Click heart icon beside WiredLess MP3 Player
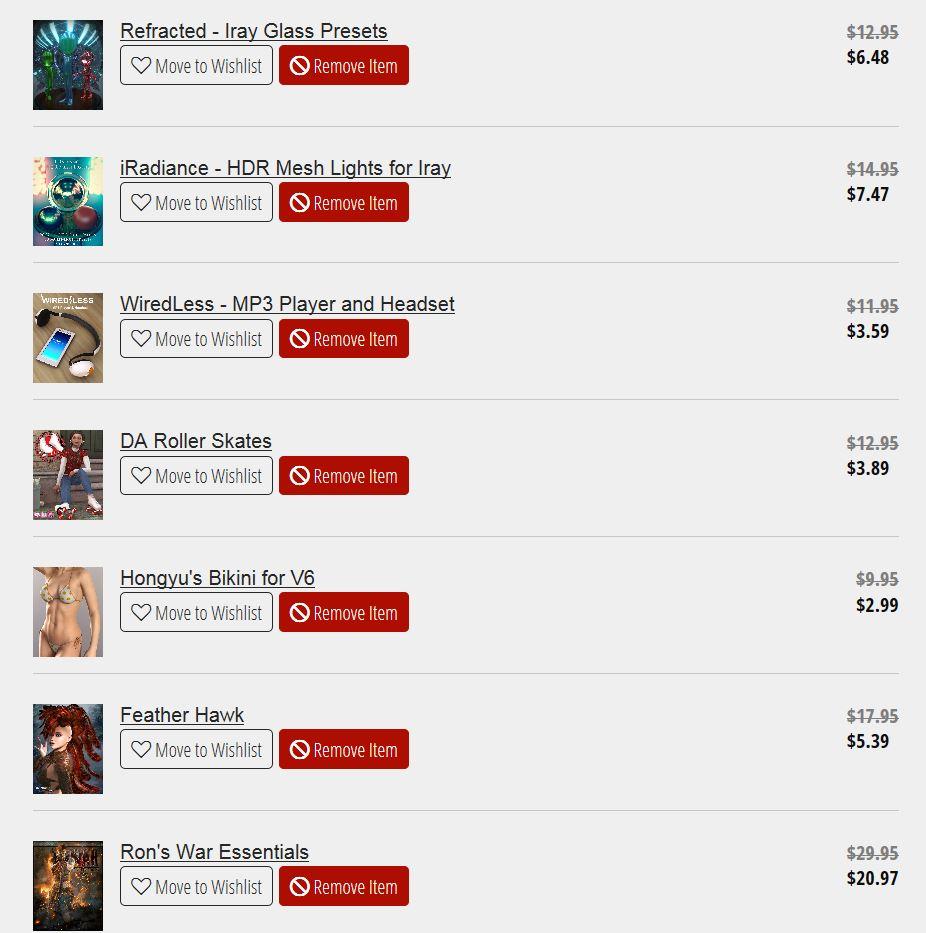 tap(141, 338)
